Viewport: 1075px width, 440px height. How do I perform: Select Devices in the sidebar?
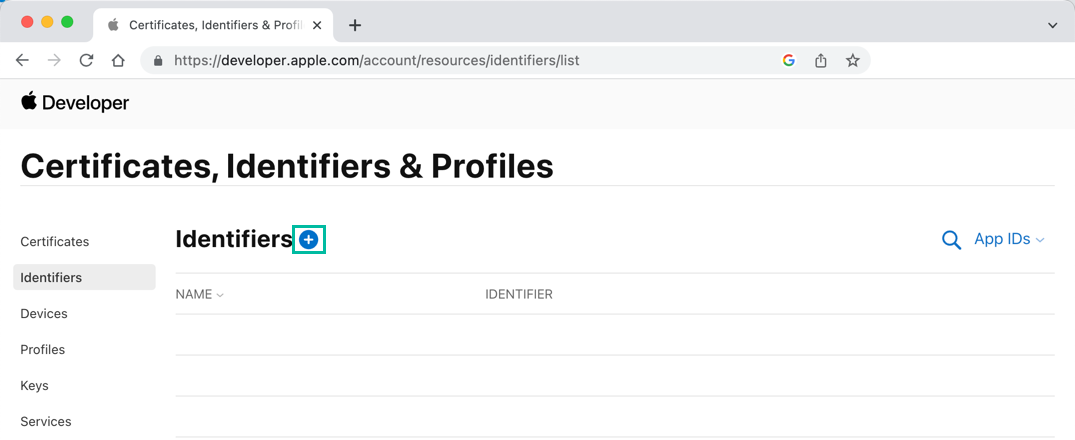coord(44,314)
